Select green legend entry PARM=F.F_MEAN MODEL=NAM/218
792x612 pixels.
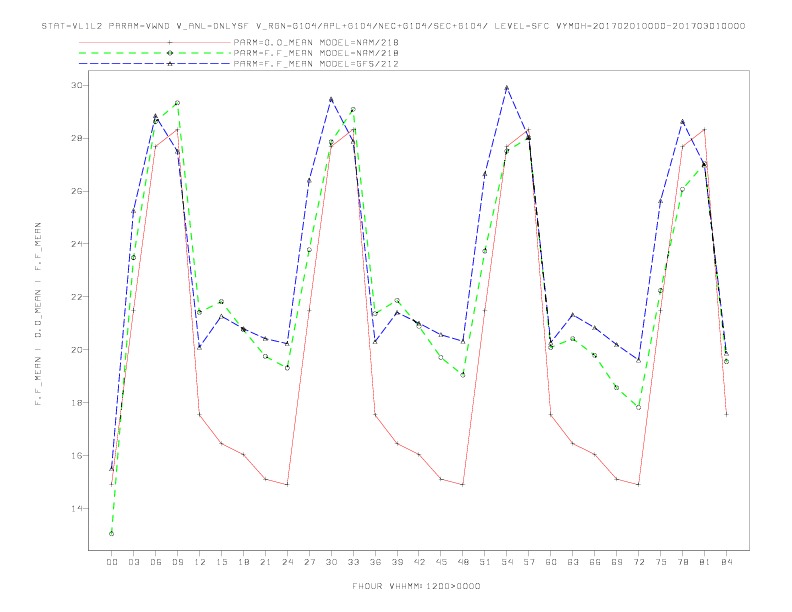[316, 53]
